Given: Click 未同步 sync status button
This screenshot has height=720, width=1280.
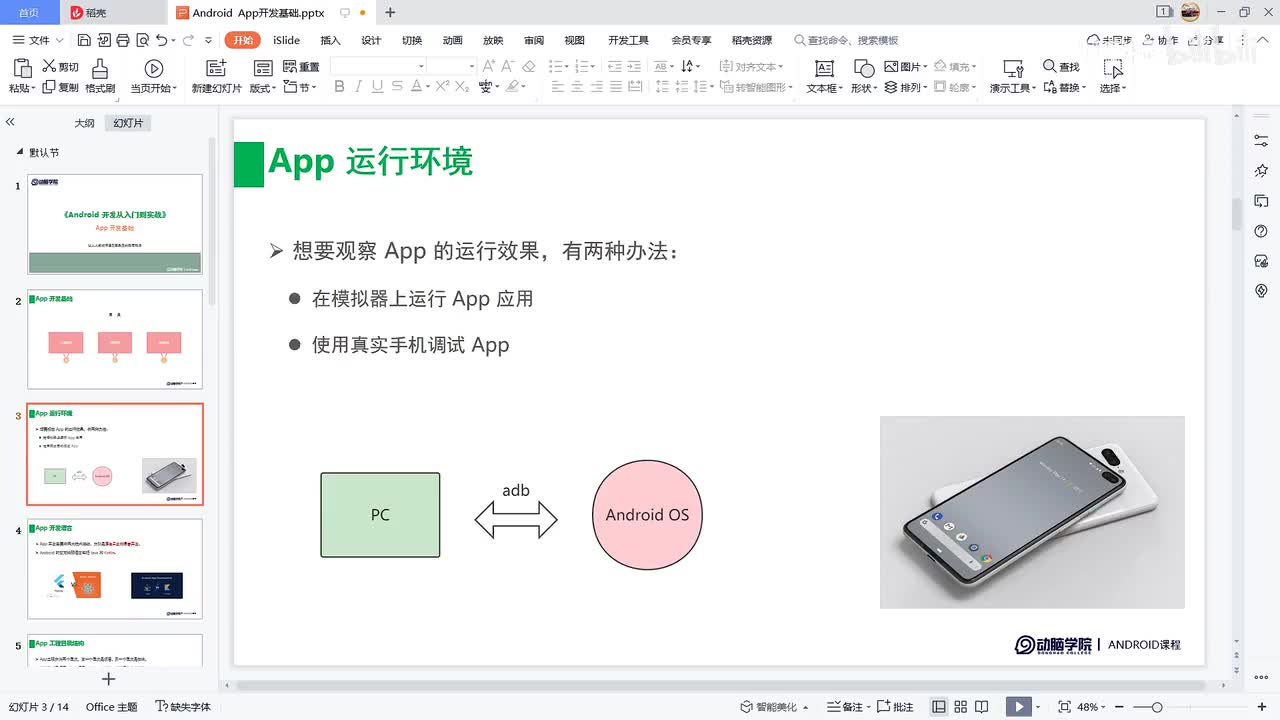Looking at the screenshot, I should (1109, 40).
